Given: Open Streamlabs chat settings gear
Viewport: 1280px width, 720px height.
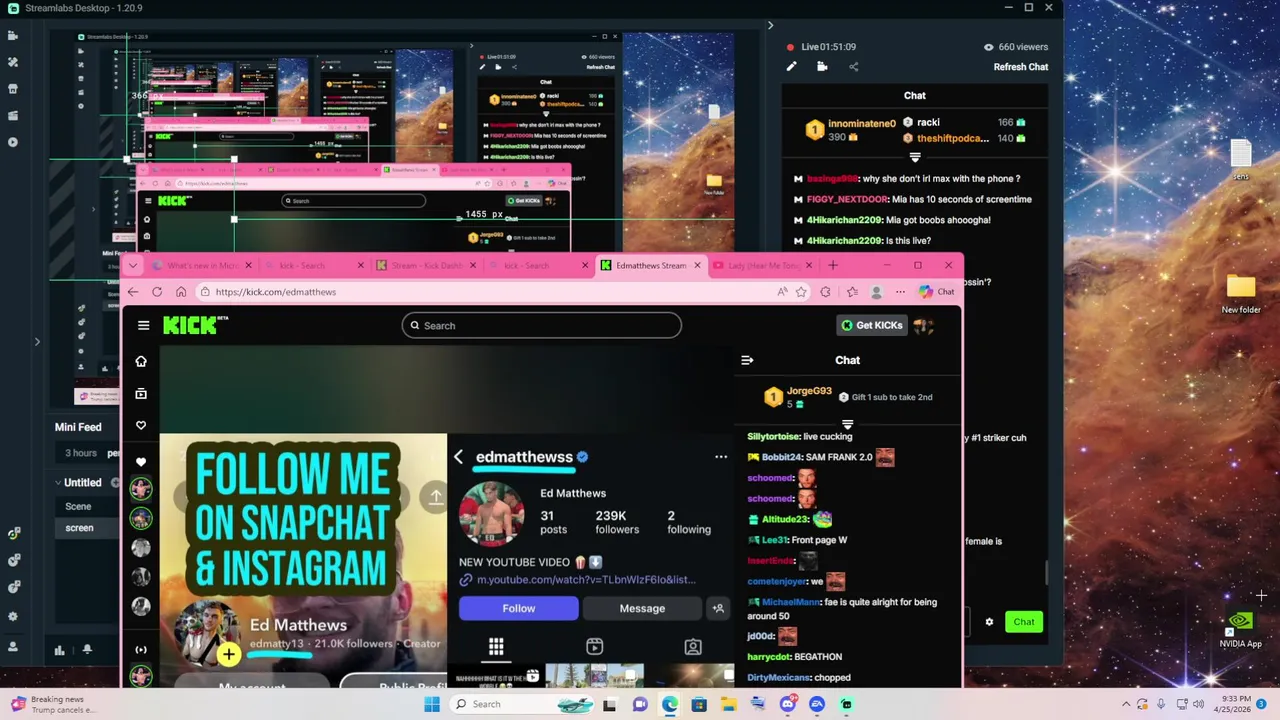Looking at the screenshot, I should point(989,622).
